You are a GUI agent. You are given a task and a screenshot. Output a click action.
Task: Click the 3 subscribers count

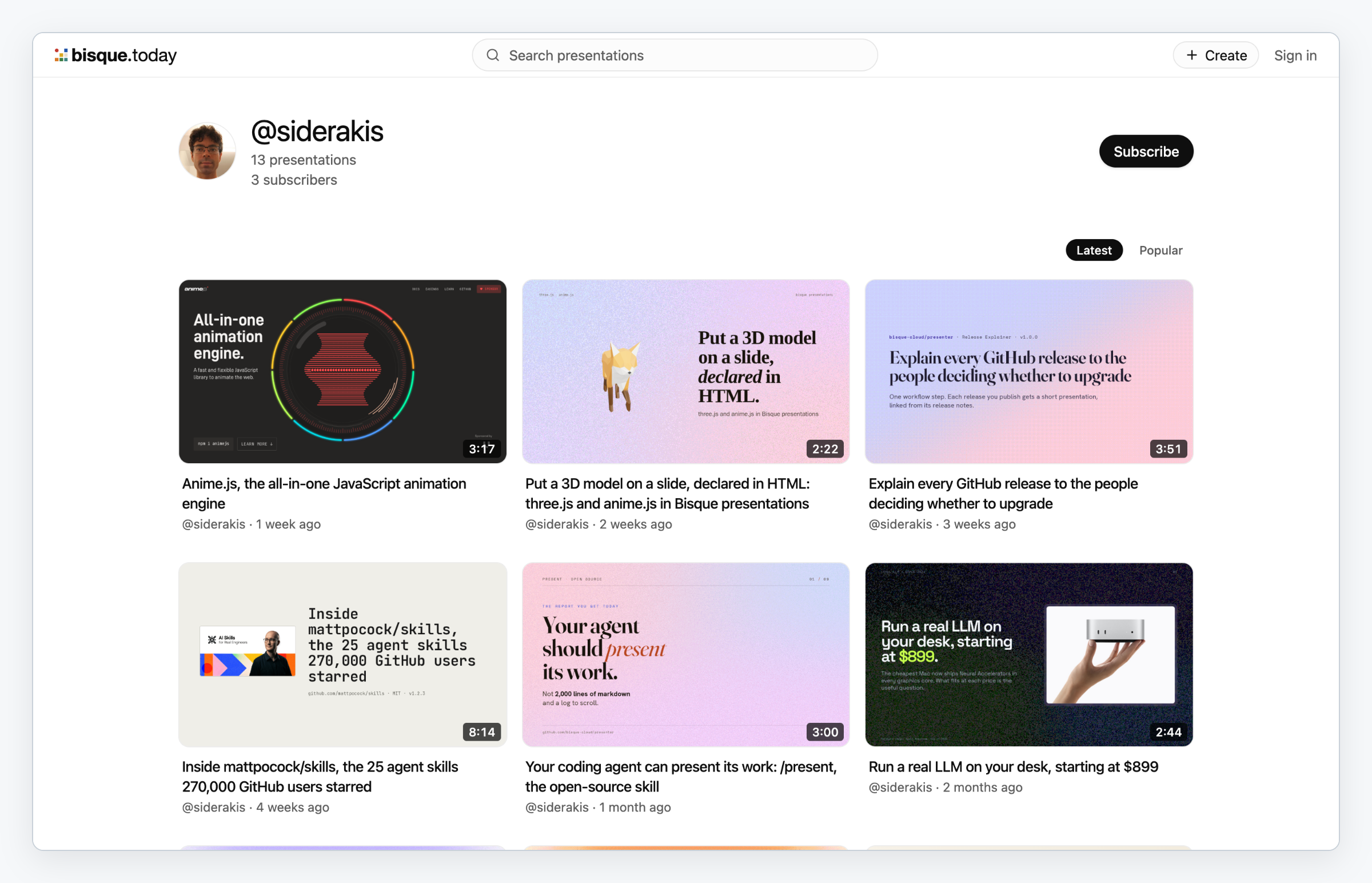pos(294,180)
